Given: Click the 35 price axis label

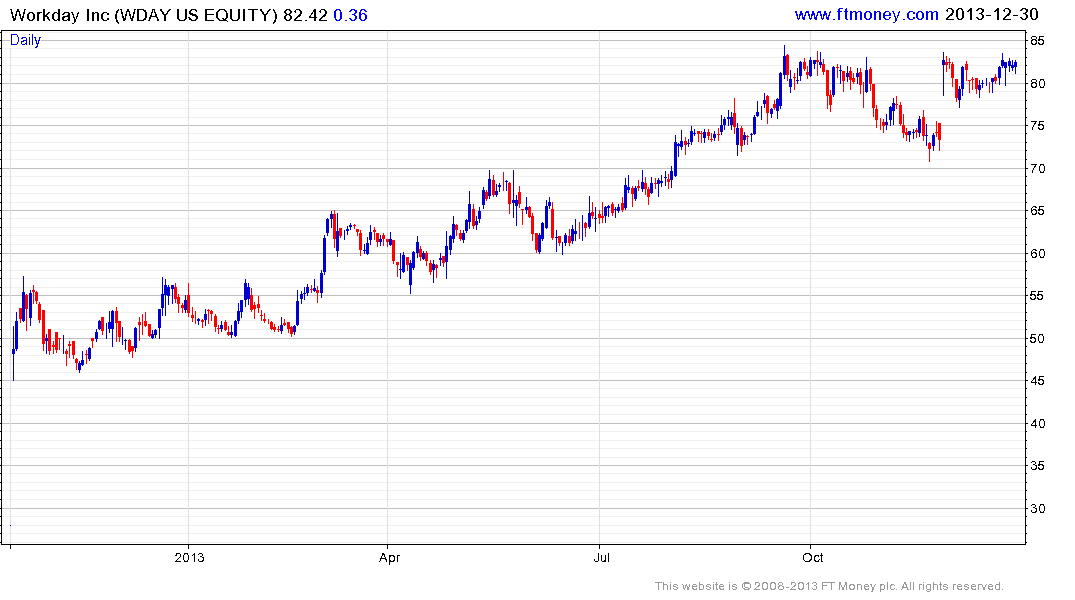Looking at the screenshot, I should tap(1037, 466).
